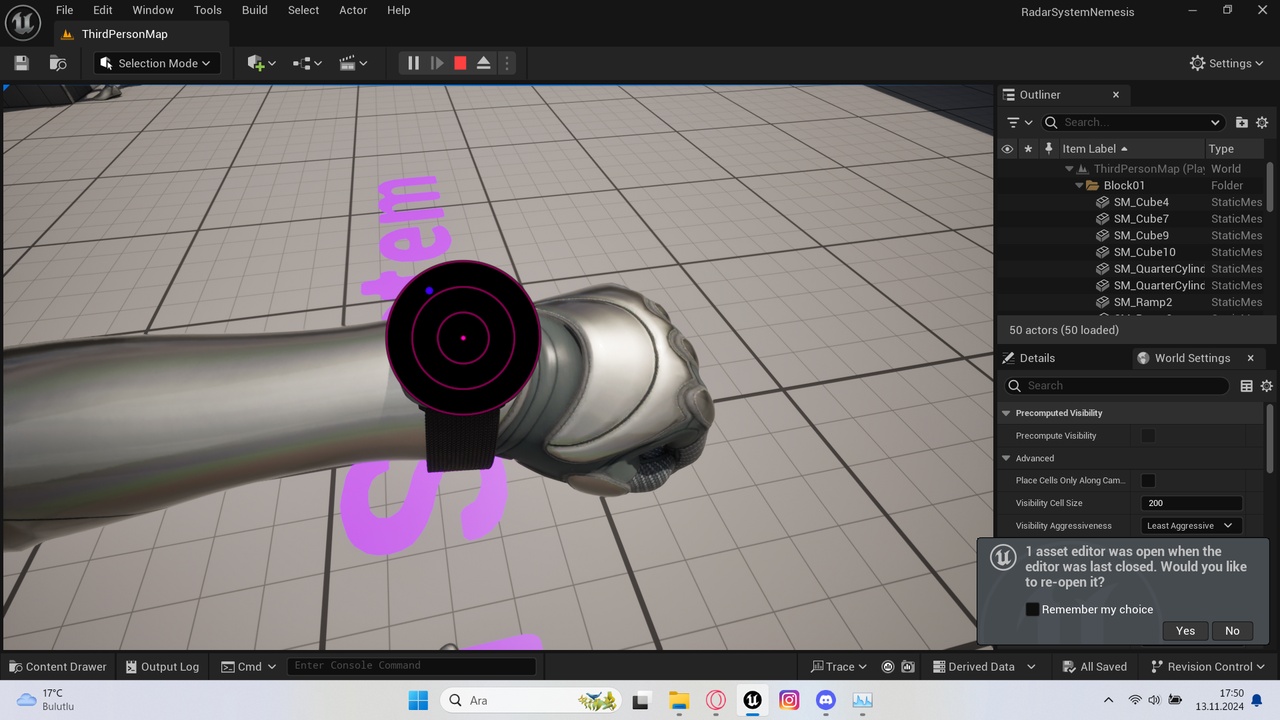Open the Help menu
This screenshot has height=720, width=1280.
point(398,10)
